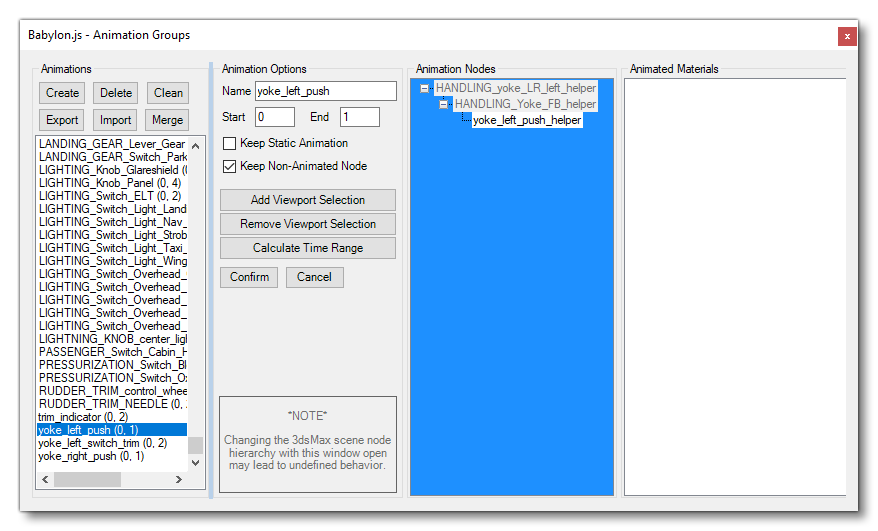Click Add Viewport Selection
The width and height of the screenshot is (878, 531).
[x=307, y=200]
